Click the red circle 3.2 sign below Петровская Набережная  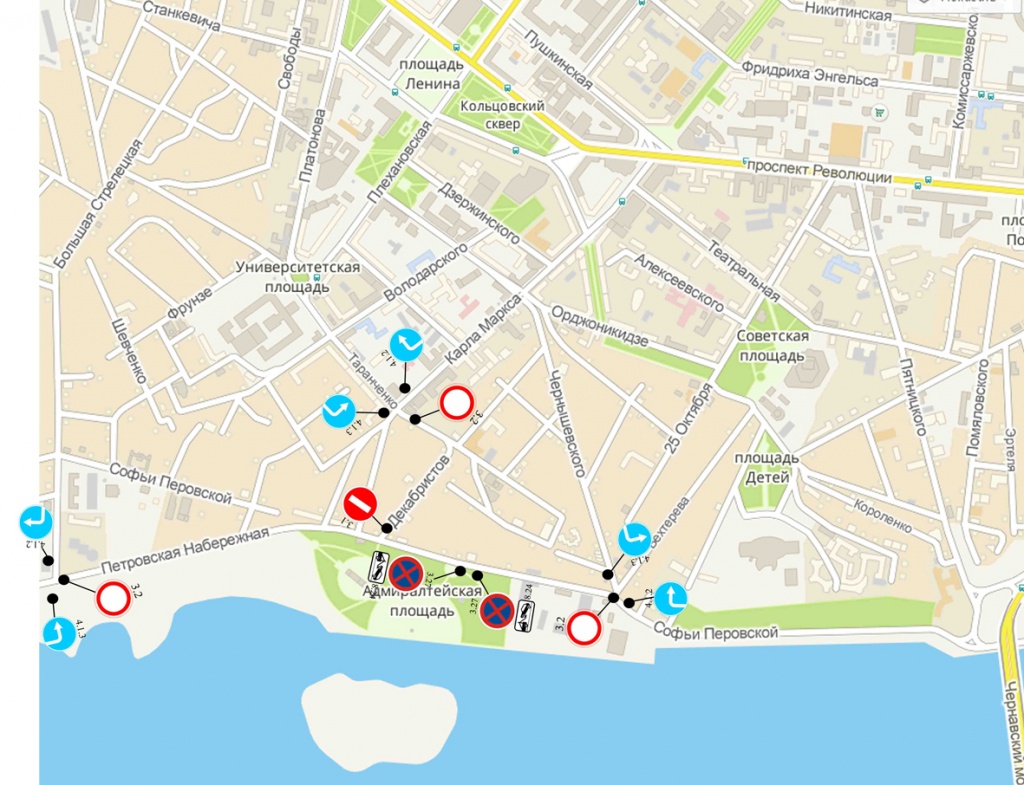pyautogui.click(x=113, y=598)
